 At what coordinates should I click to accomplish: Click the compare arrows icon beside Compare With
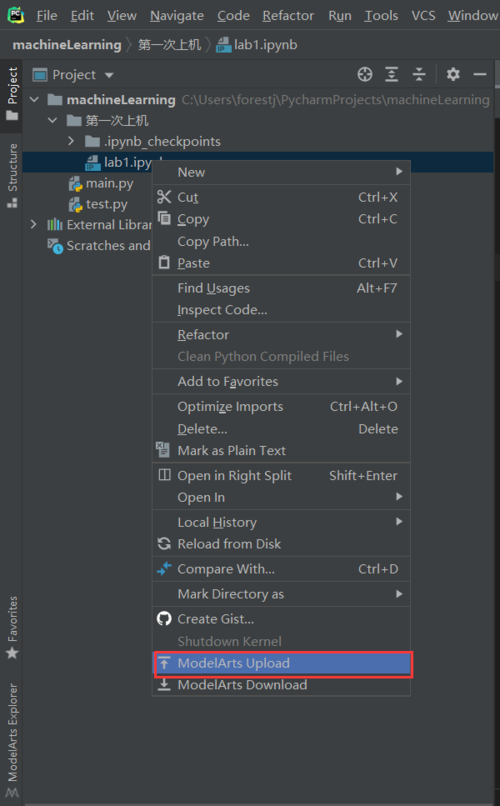click(x=164, y=569)
